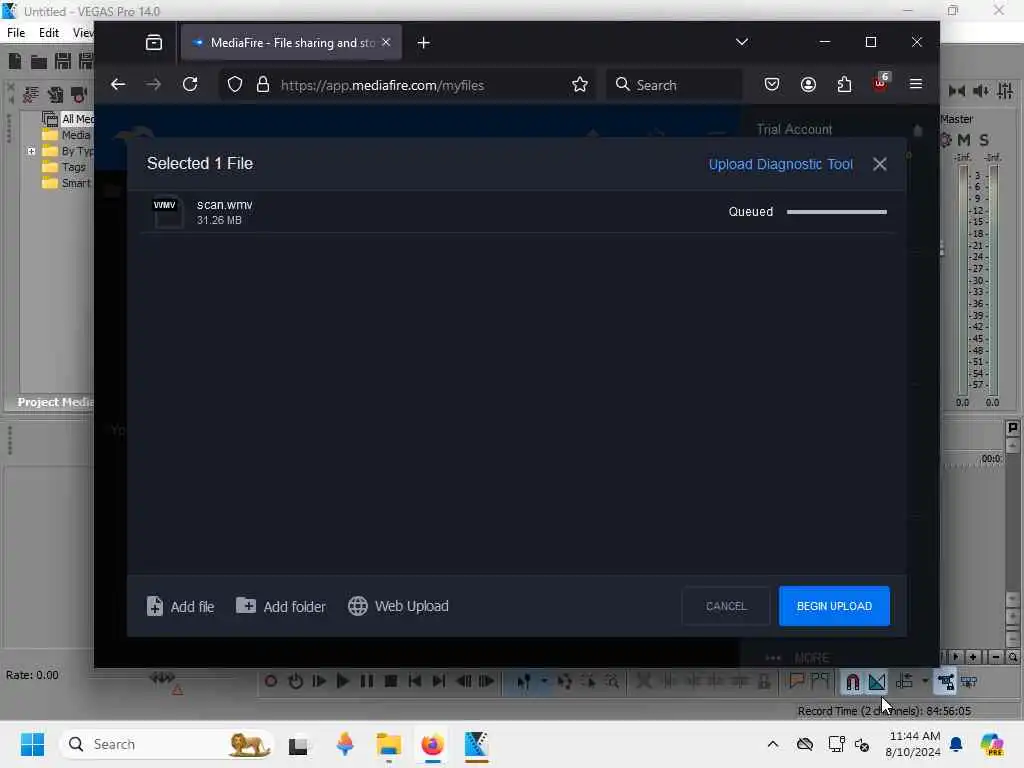Toggle Enable Snapping magnet icon

click(x=852, y=682)
